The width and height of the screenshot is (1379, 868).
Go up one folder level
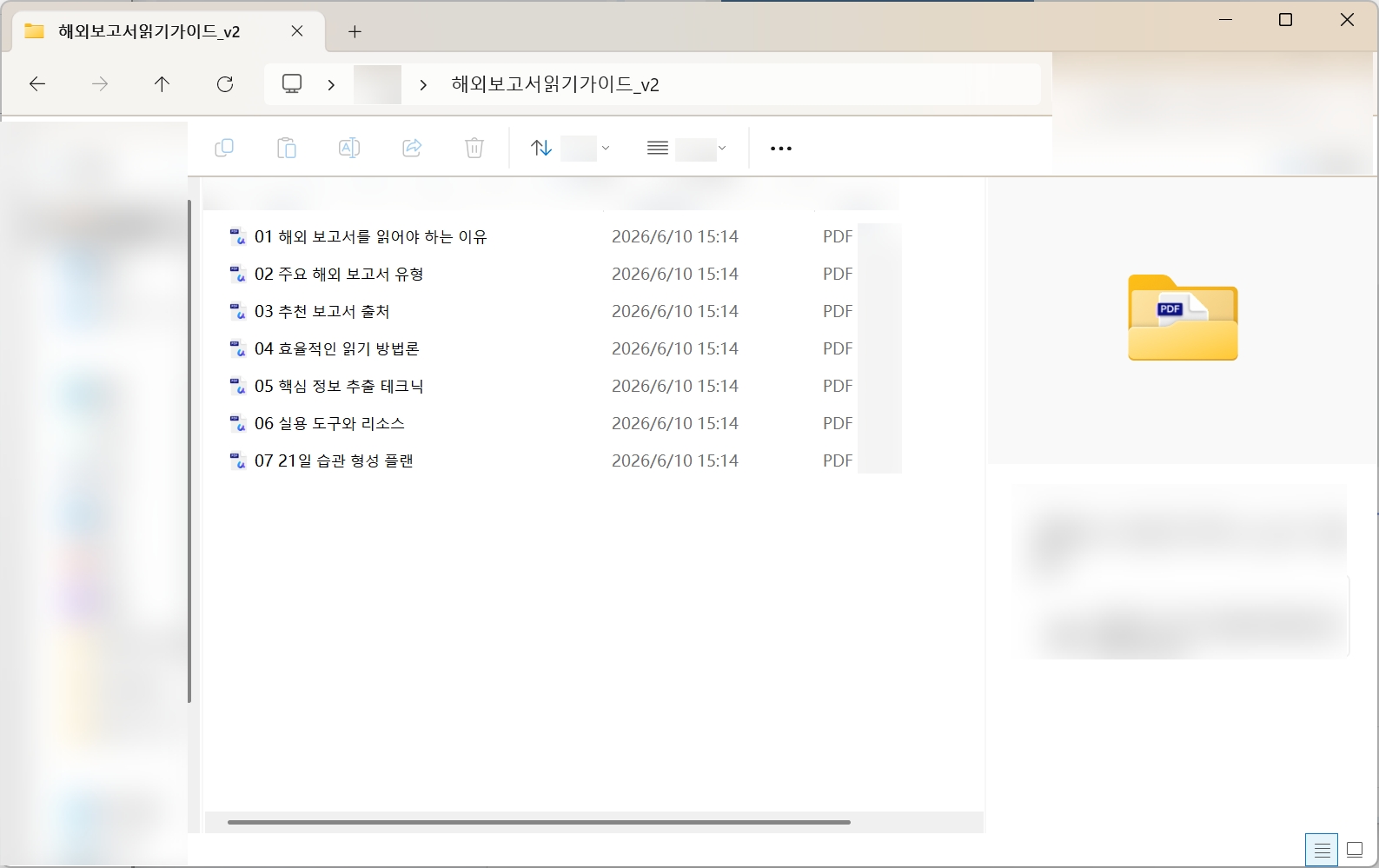pyautogui.click(x=162, y=84)
